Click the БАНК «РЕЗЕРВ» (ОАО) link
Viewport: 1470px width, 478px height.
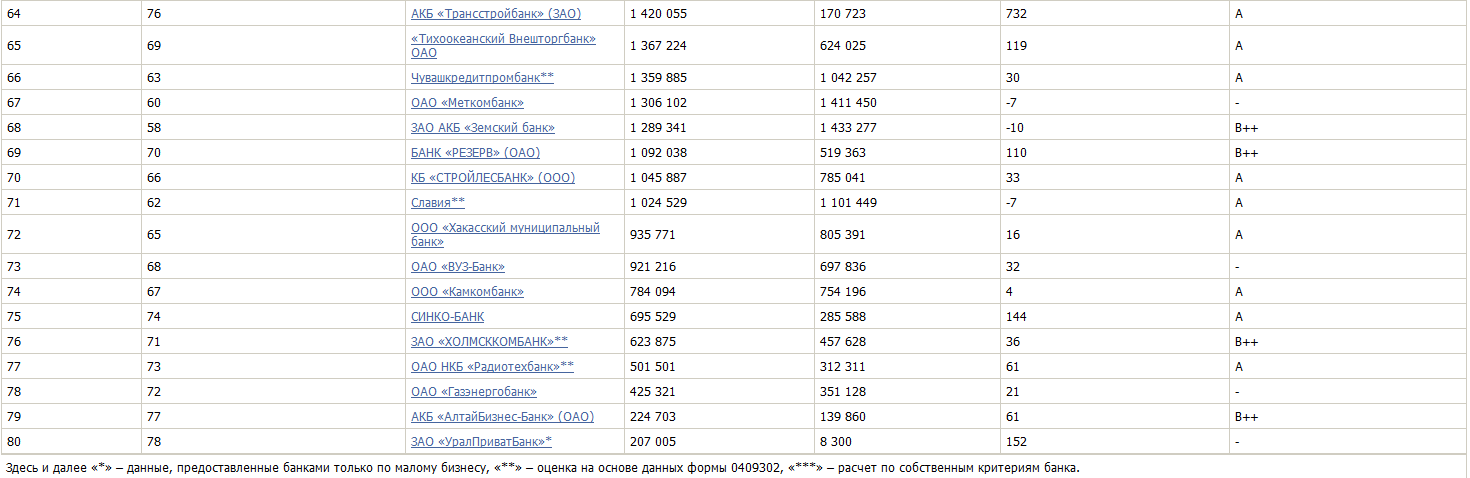475,153
